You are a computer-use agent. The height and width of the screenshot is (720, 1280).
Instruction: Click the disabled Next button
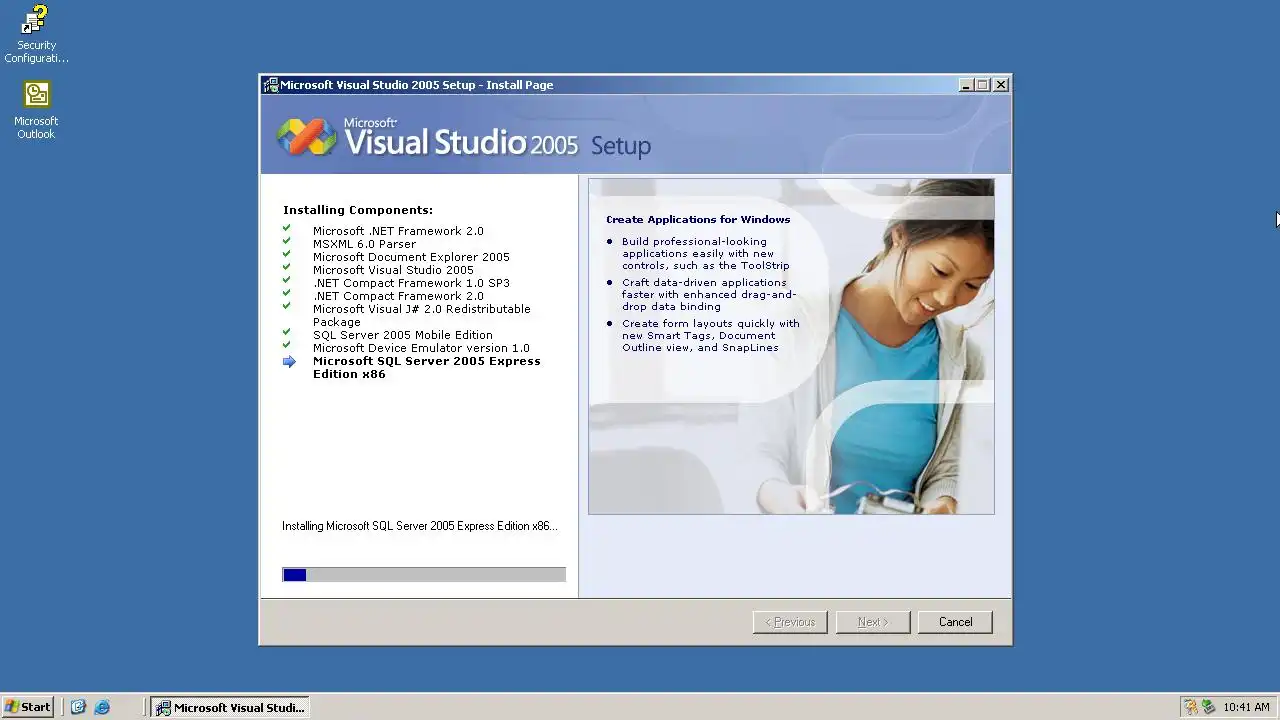pos(873,622)
